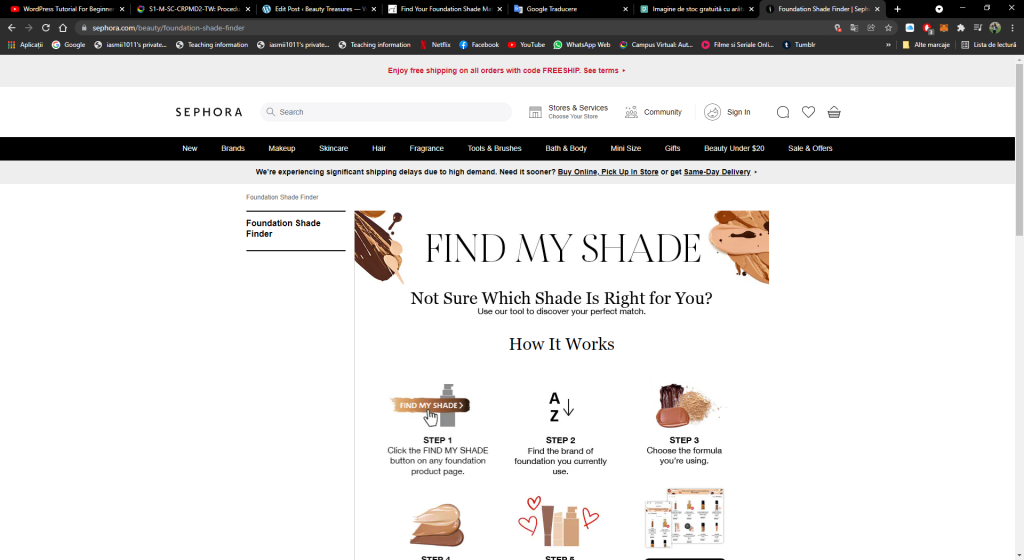Open the chat bubble icon in Sephora header
This screenshot has width=1024, height=560.
[x=783, y=112]
